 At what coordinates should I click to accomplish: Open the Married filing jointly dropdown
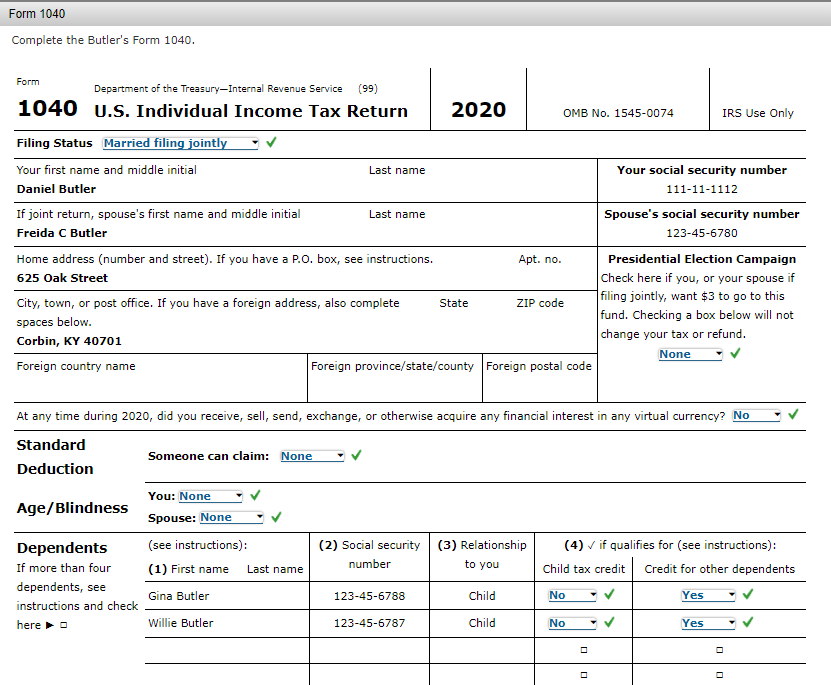[x=180, y=143]
